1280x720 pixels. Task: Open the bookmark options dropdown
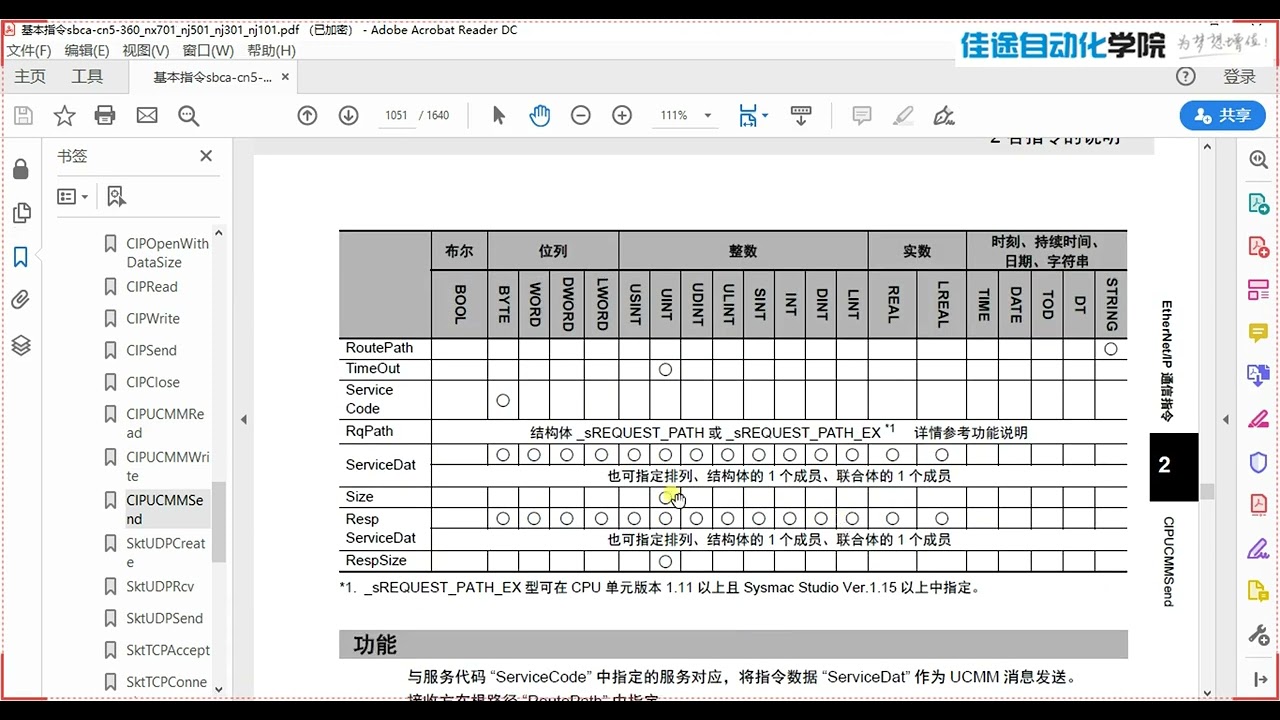[x=73, y=197]
